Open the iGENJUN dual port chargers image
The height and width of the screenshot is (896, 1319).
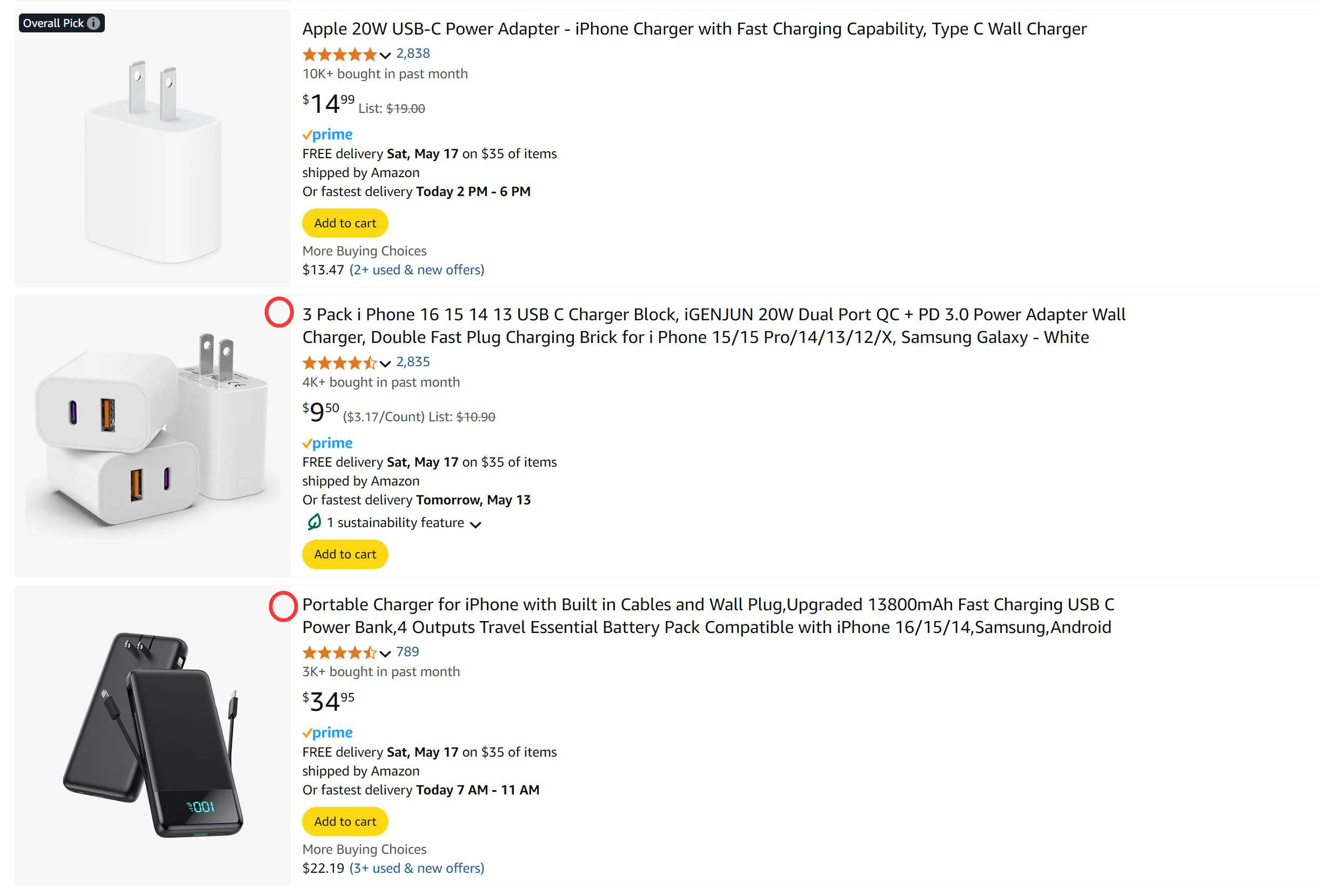pyautogui.click(x=153, y=430)
